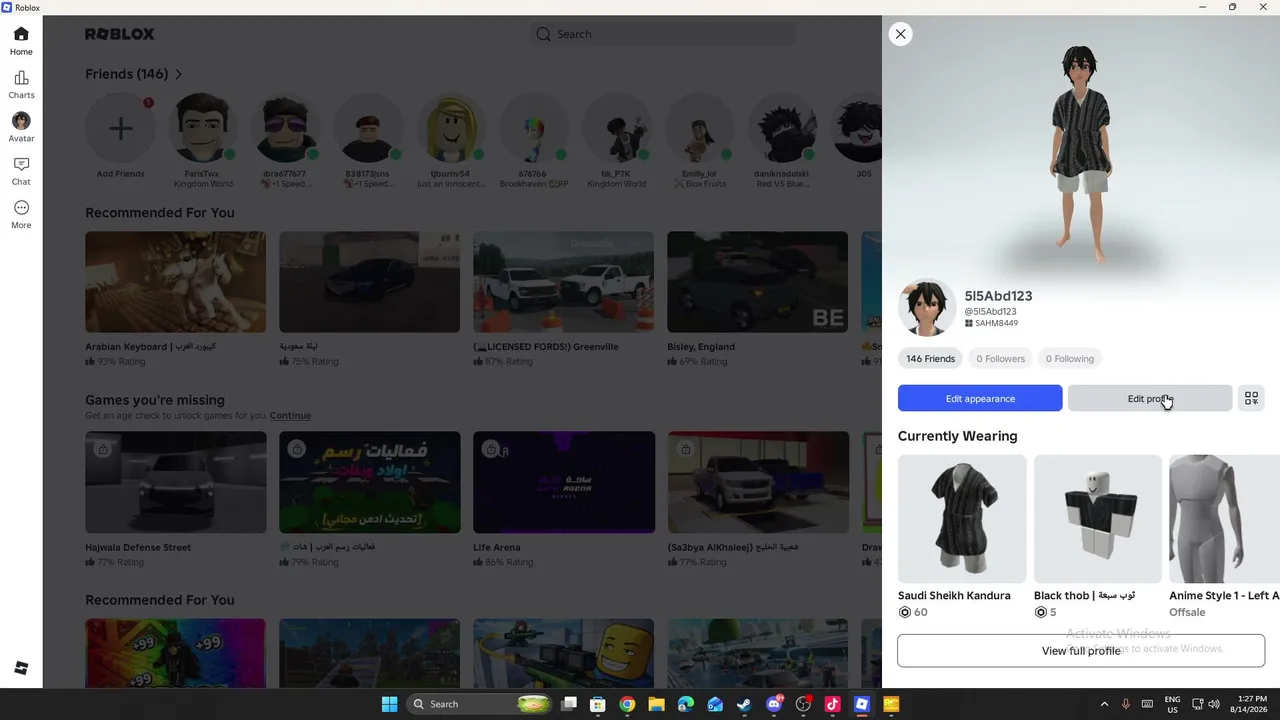This screenshot has width=1280, height=720.
Task: Open OBS Studio from the taskbar
Action: (803, 704)
